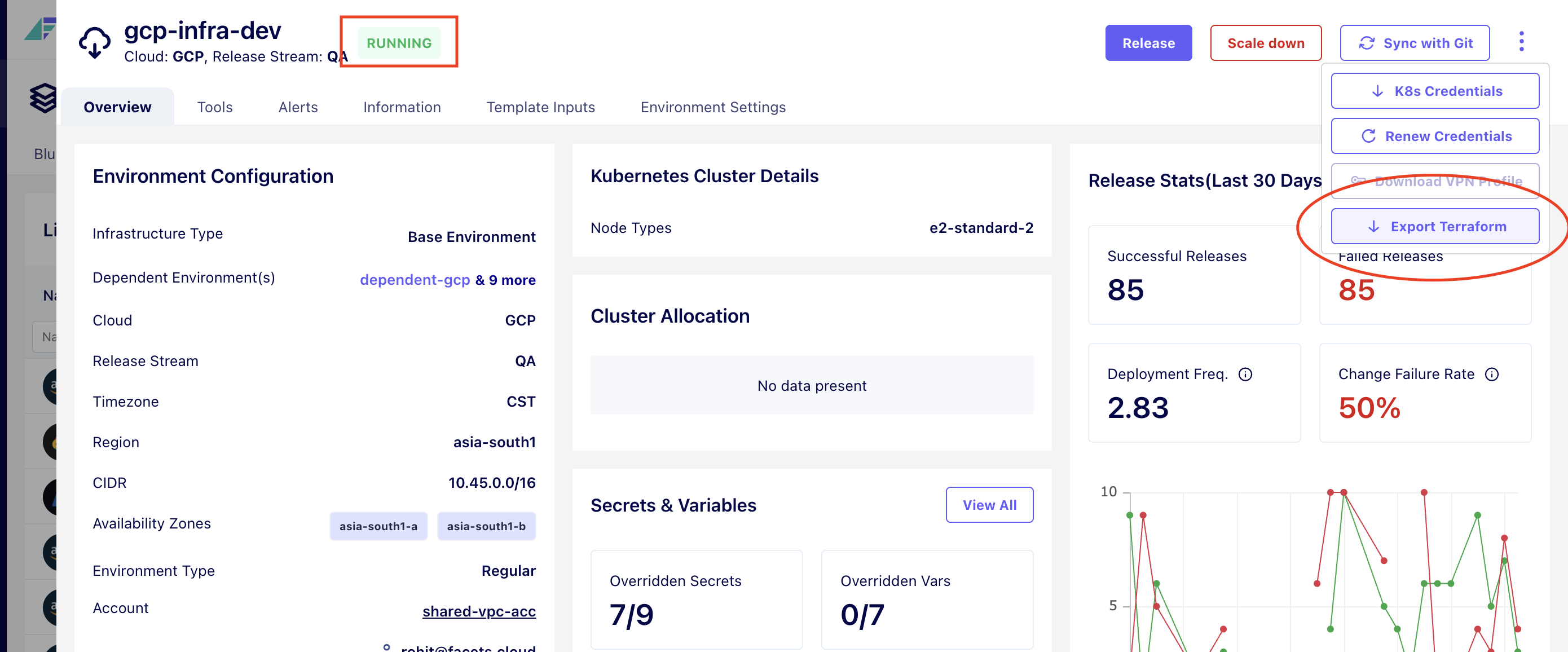Click the '& 9 more' dependent environments link

point(505,280)
